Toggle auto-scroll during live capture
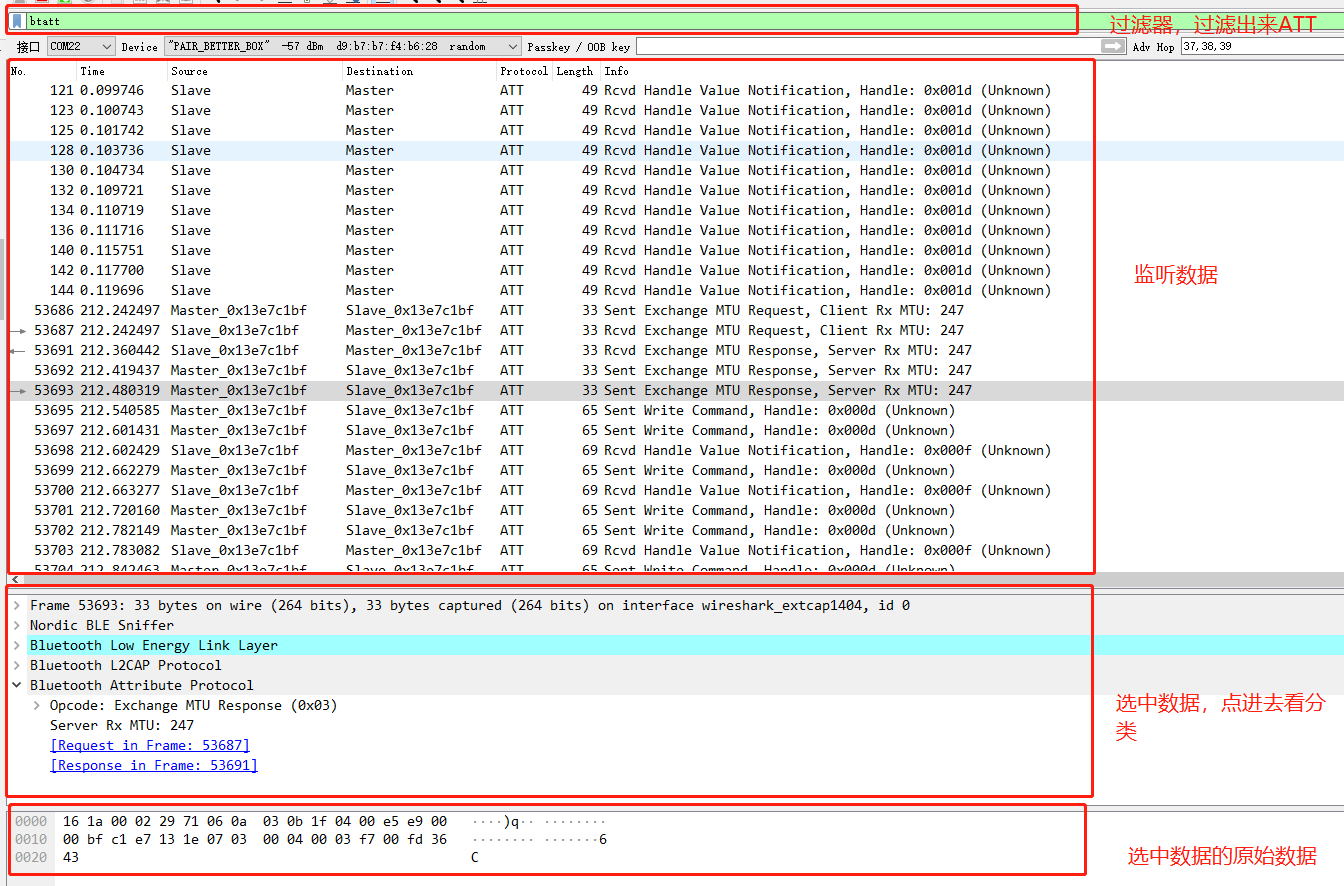This screenshot has width=1344, height=886. [354, 2]
